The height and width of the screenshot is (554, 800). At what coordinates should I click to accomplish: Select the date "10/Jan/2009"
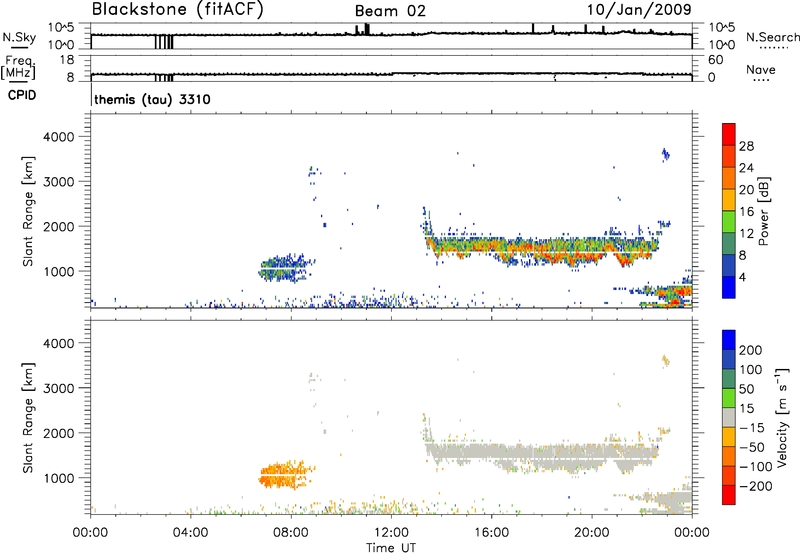point(639,9)
